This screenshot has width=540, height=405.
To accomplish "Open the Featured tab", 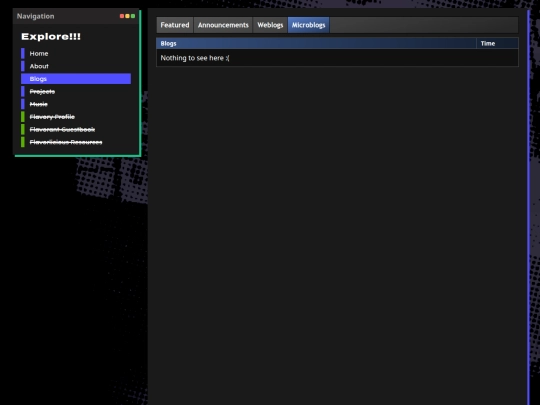I will [175, 25].
